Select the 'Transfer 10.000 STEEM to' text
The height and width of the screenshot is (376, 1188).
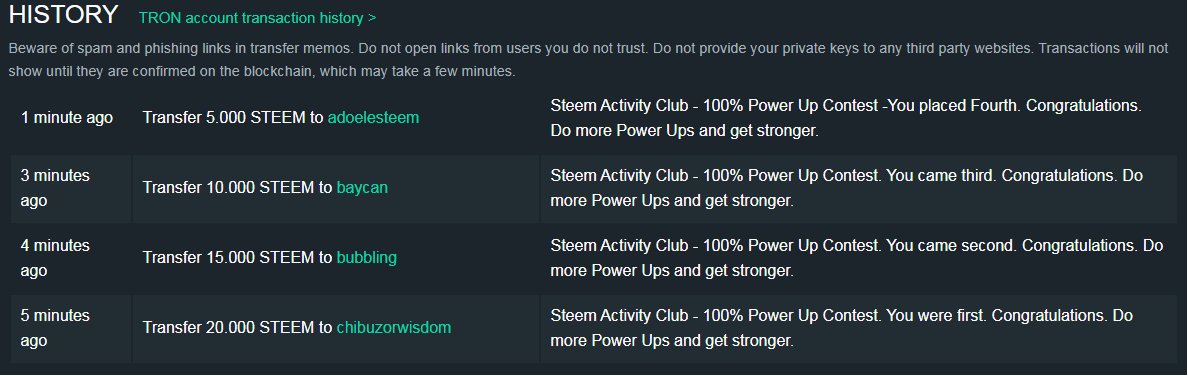(x=238, y=187)
